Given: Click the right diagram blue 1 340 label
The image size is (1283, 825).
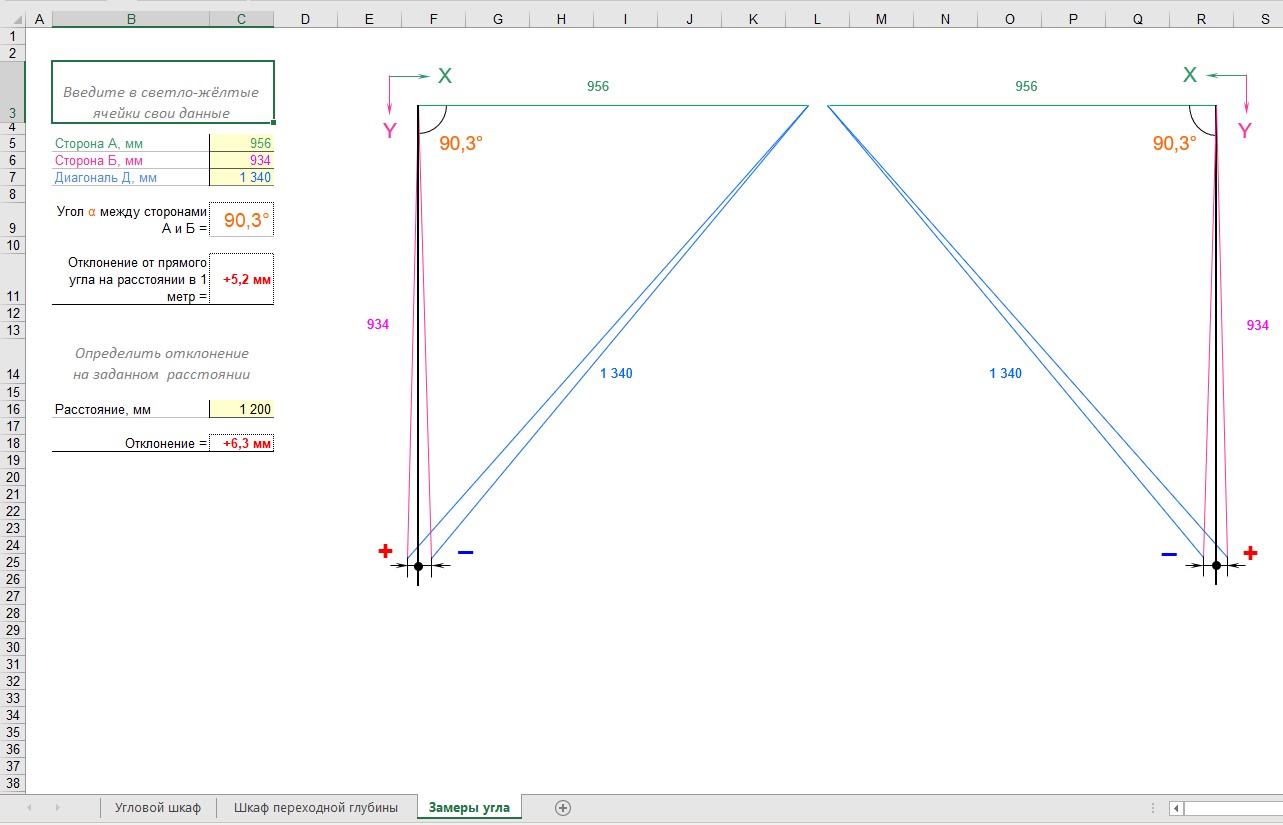Looking at the screenshot, I should [1005, 373].
